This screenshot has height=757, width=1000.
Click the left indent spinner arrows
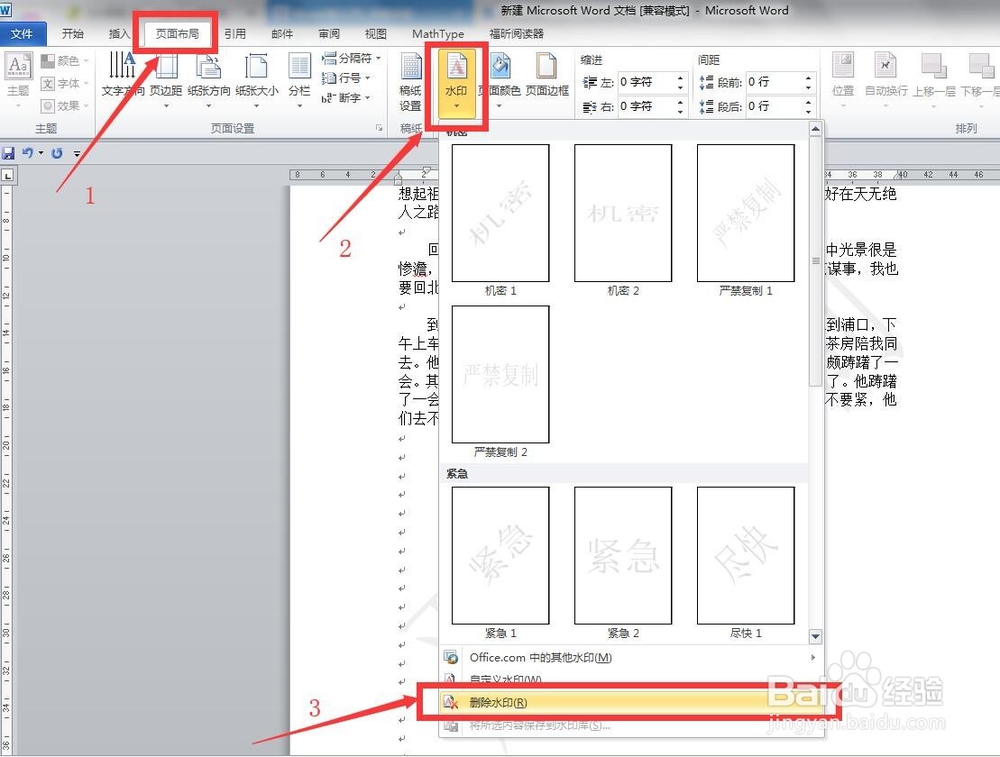[x=680, y=82]
